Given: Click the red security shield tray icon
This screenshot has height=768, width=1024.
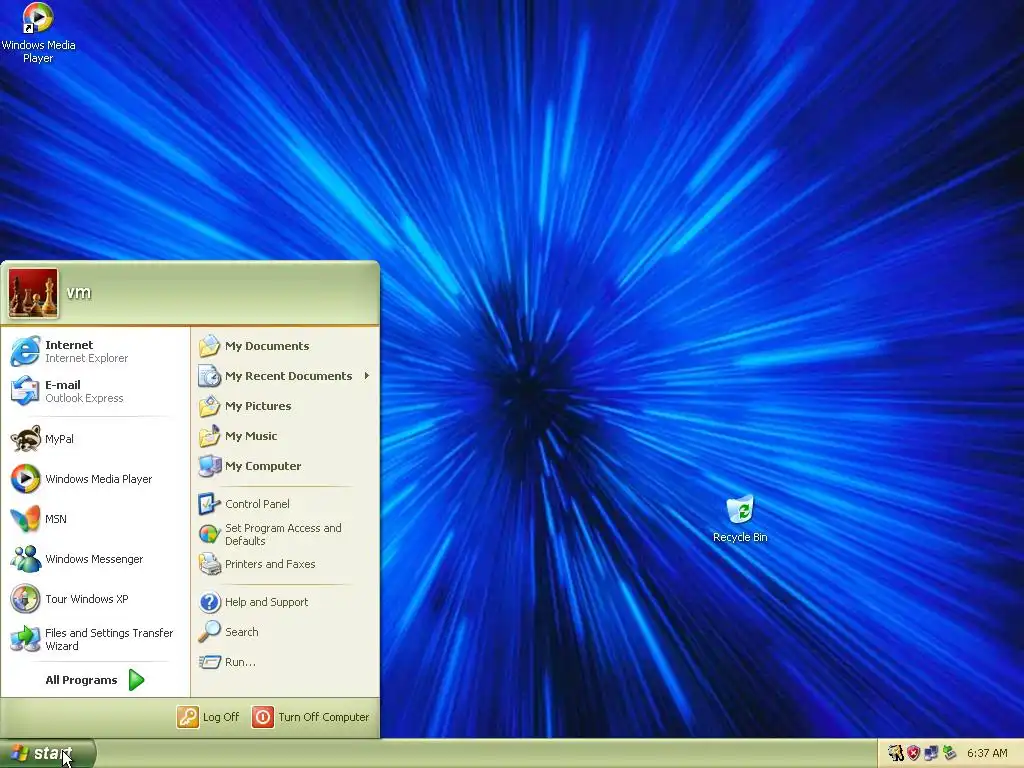Looking at the screenshot, I should coord(913,754).
